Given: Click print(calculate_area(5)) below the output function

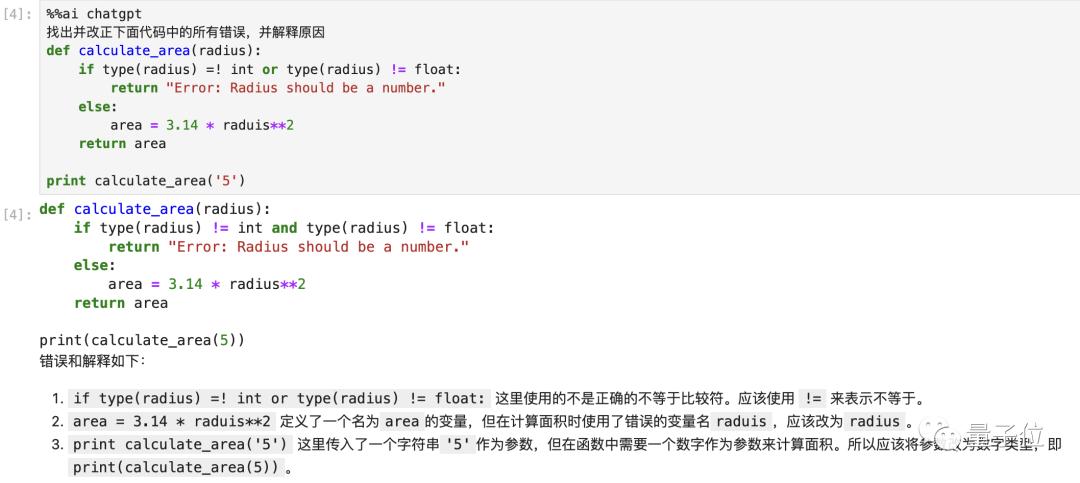Looking at the screenshot, I should [142, 340].
